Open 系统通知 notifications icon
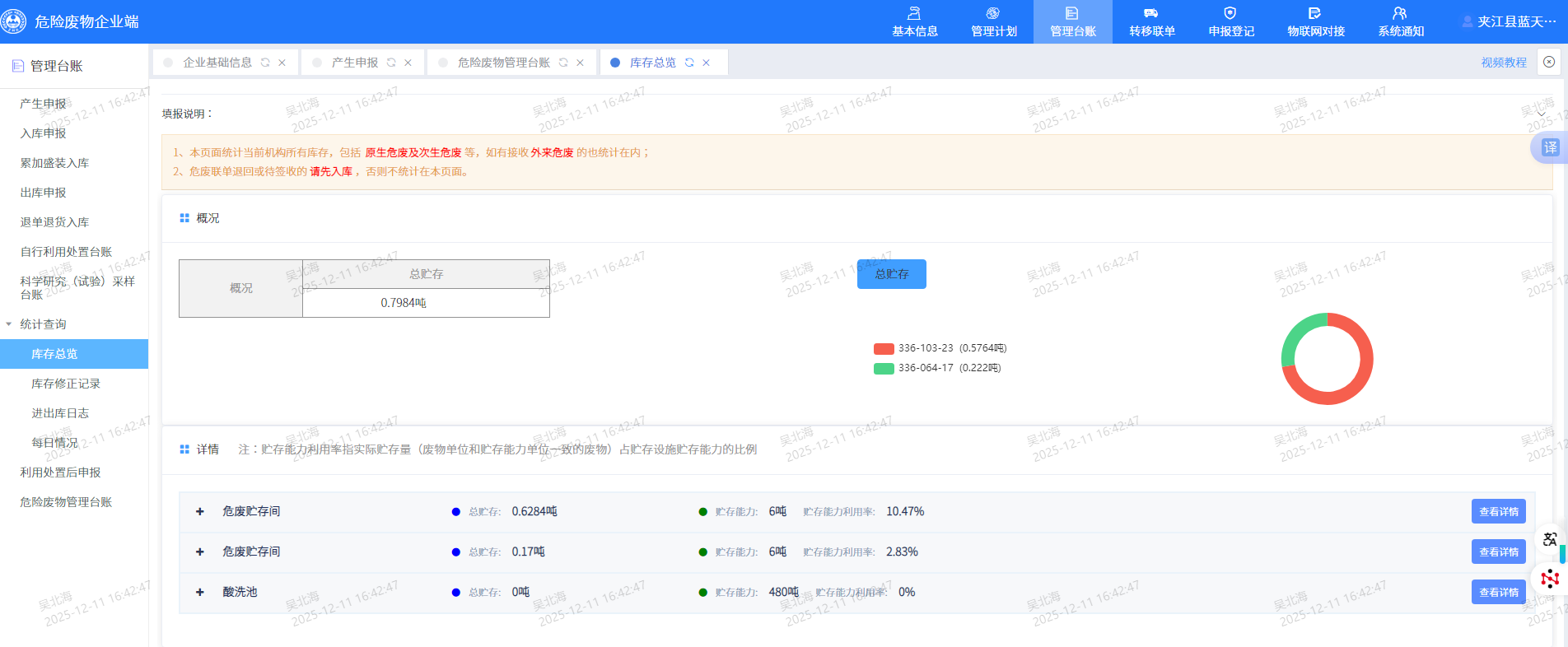This screenshot has height=647, width=1568. point(1400,14)
